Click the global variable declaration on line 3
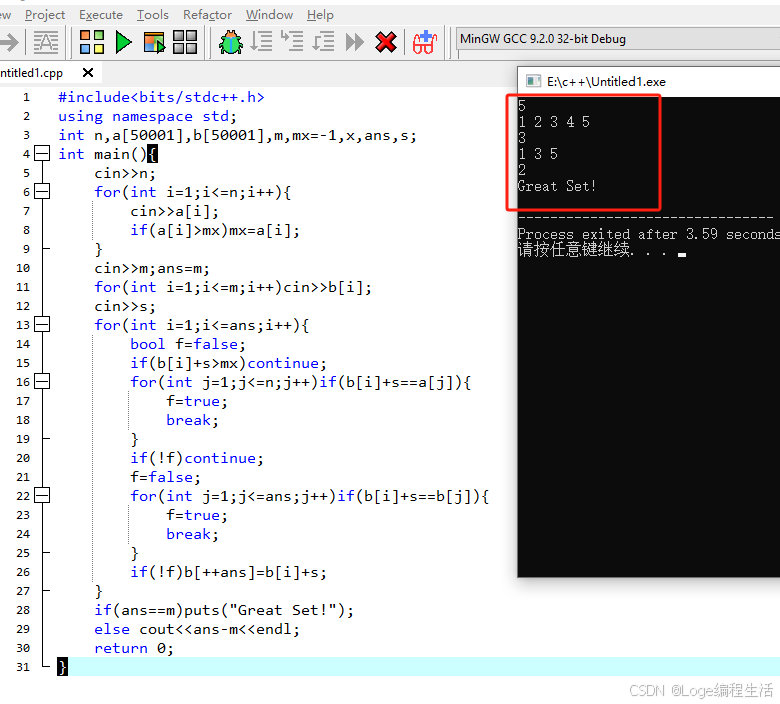This screenshot has width=780, height=704. pos(237,135)
